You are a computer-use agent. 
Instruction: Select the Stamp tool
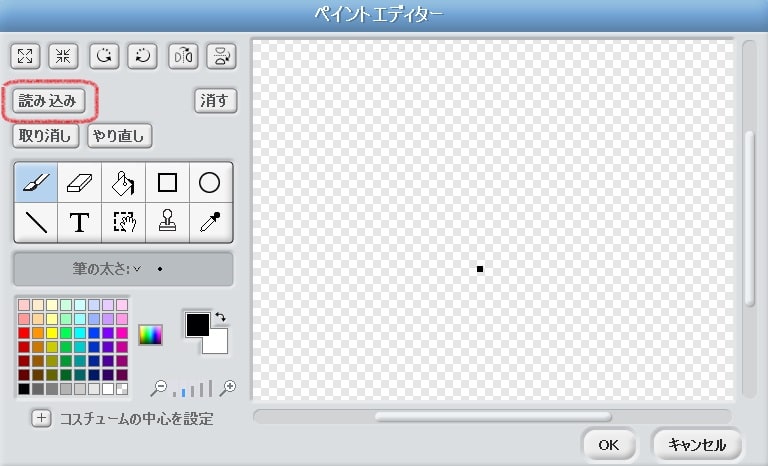coord(167,222)
